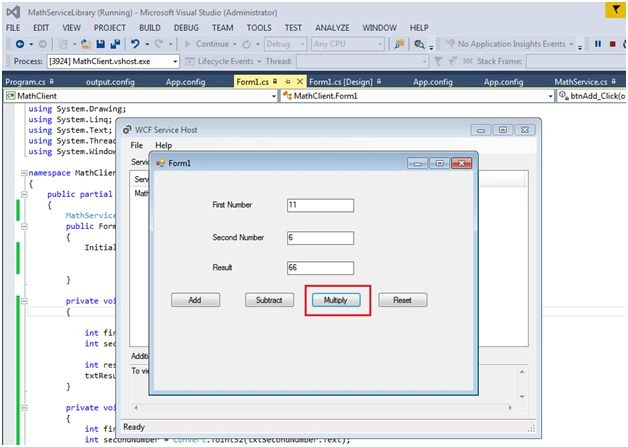The image size is (628, 447).
Task: Open the Application Insights Events dropdown arrow
Action: [571, 44]
